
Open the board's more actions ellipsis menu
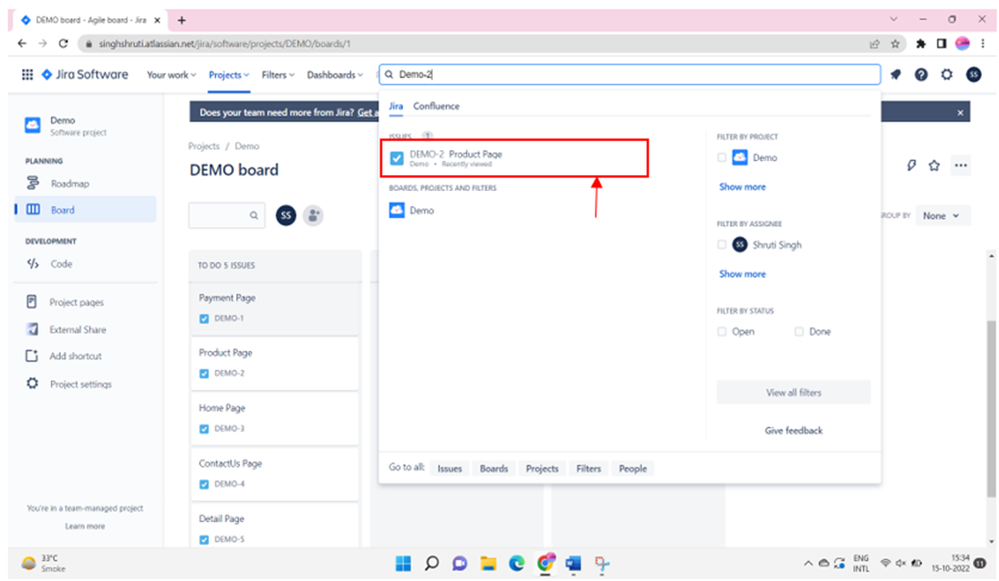click(x=962, y=166)
